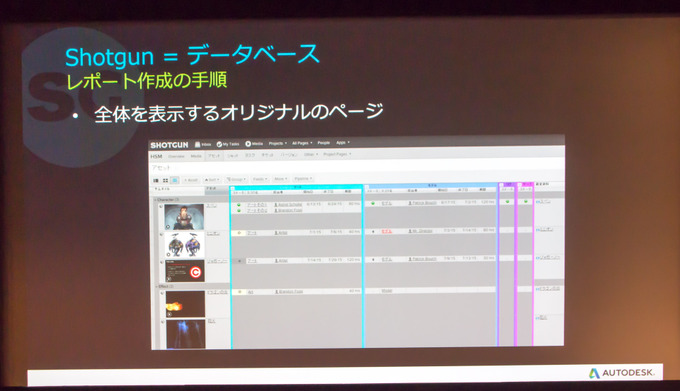Click the Mr. Director assignee link

(x=421, y=231)
